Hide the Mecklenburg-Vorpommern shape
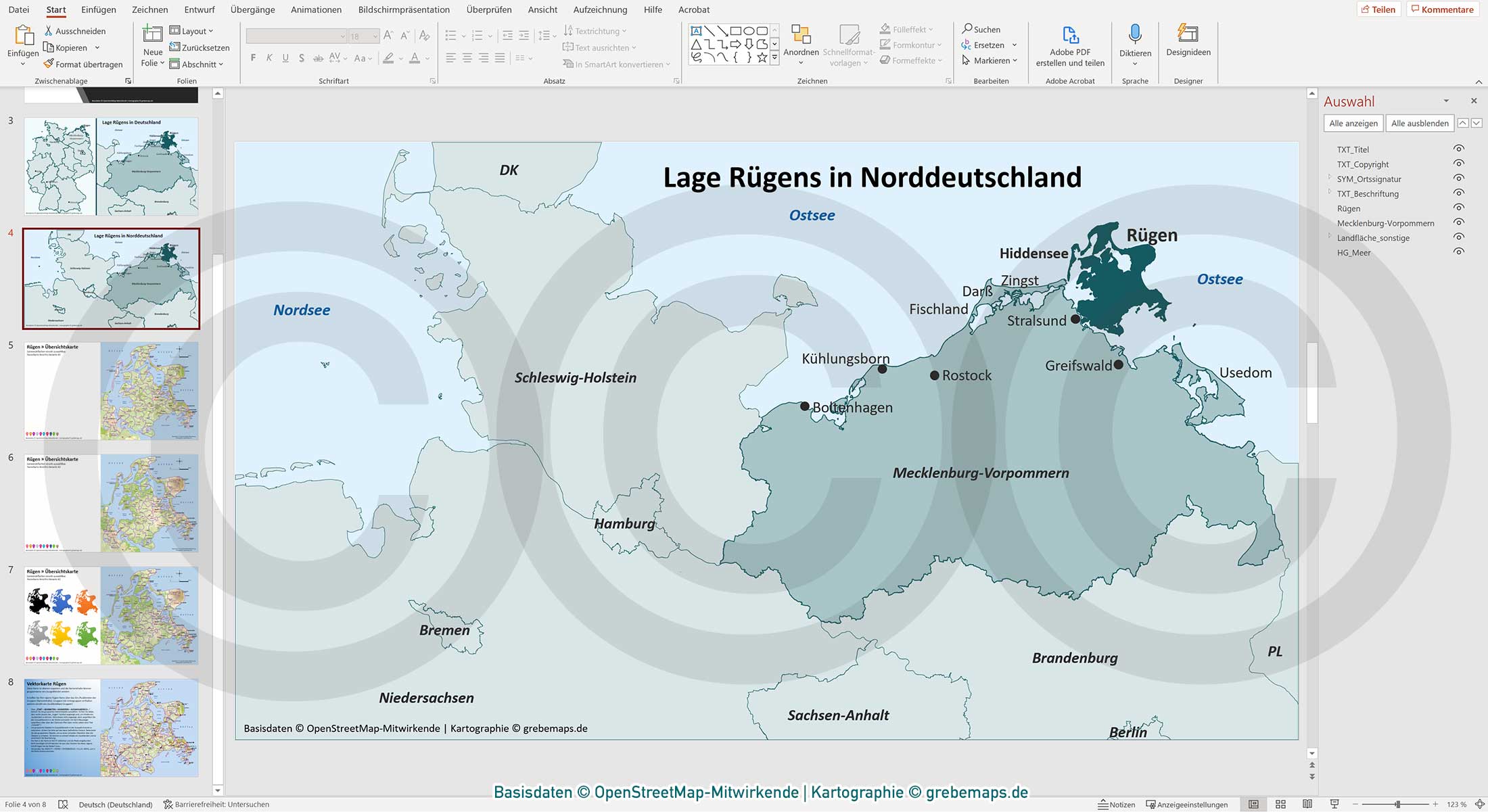The height and width of the screenshot is (812, 1488). point(1459,222)
